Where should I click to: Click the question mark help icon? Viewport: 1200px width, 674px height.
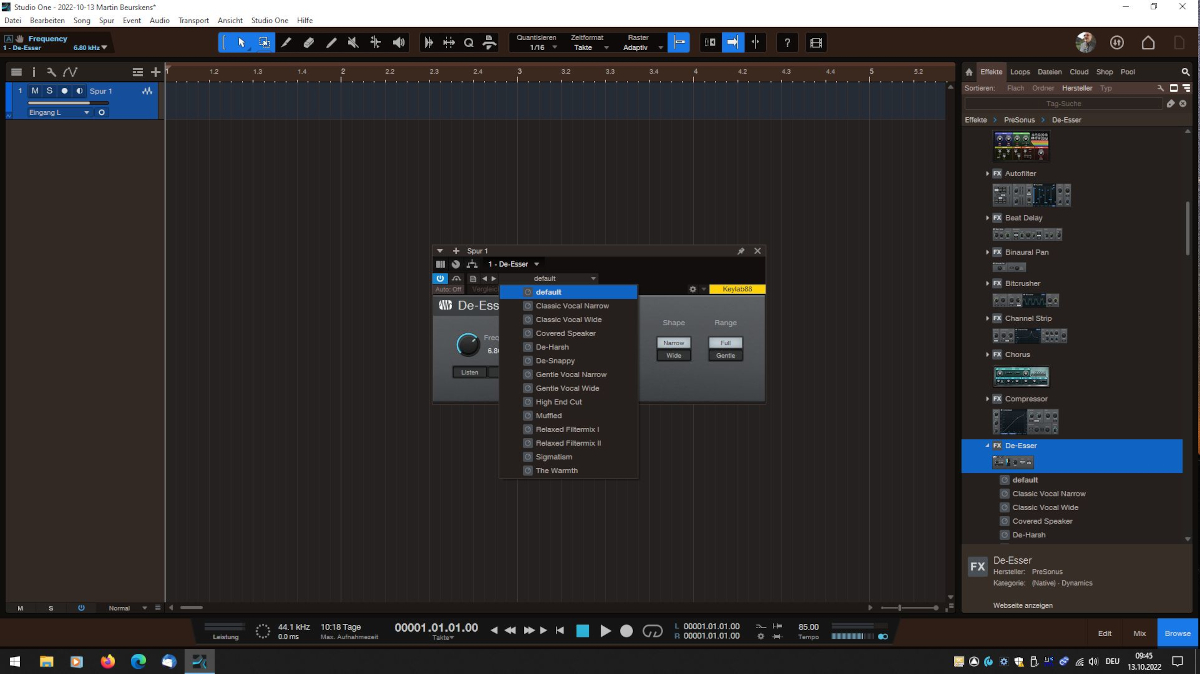[x=788, y=43]
